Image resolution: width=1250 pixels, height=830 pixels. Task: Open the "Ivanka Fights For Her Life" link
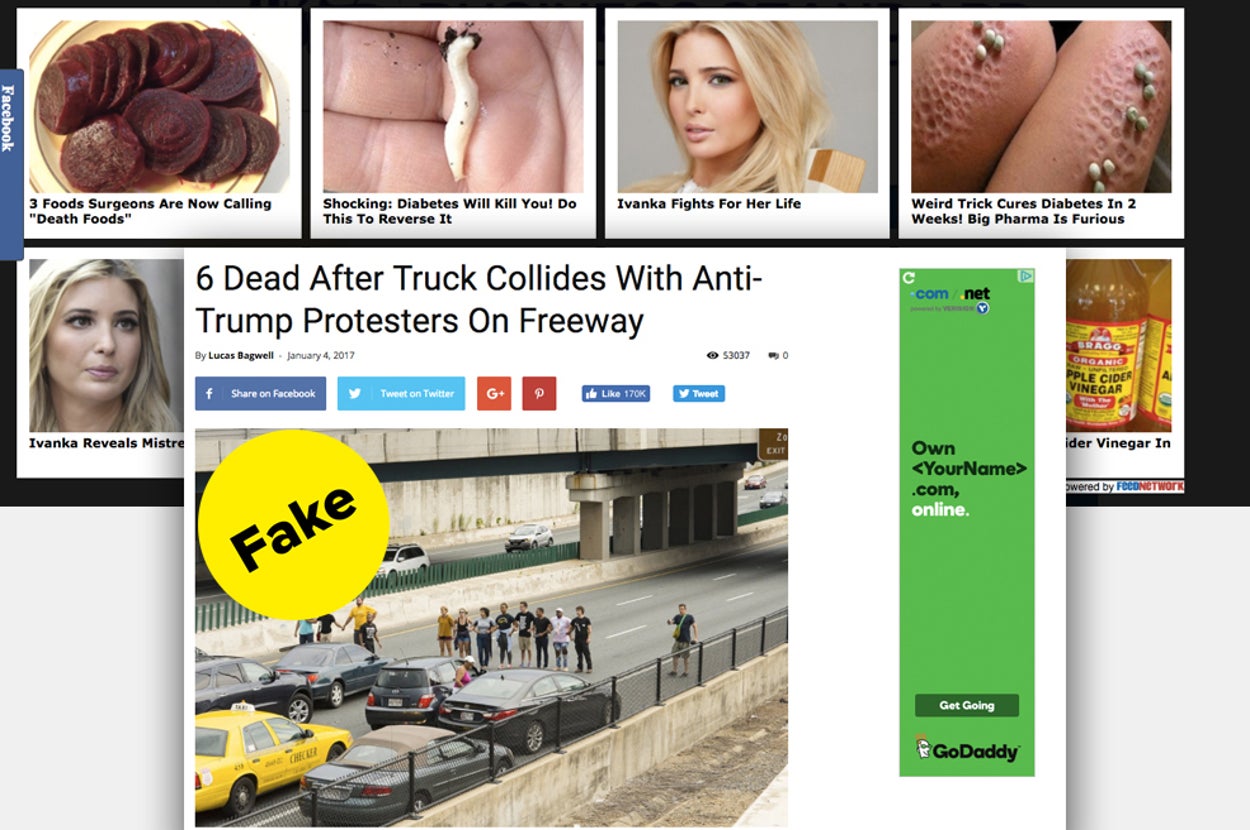pos(709,203)
